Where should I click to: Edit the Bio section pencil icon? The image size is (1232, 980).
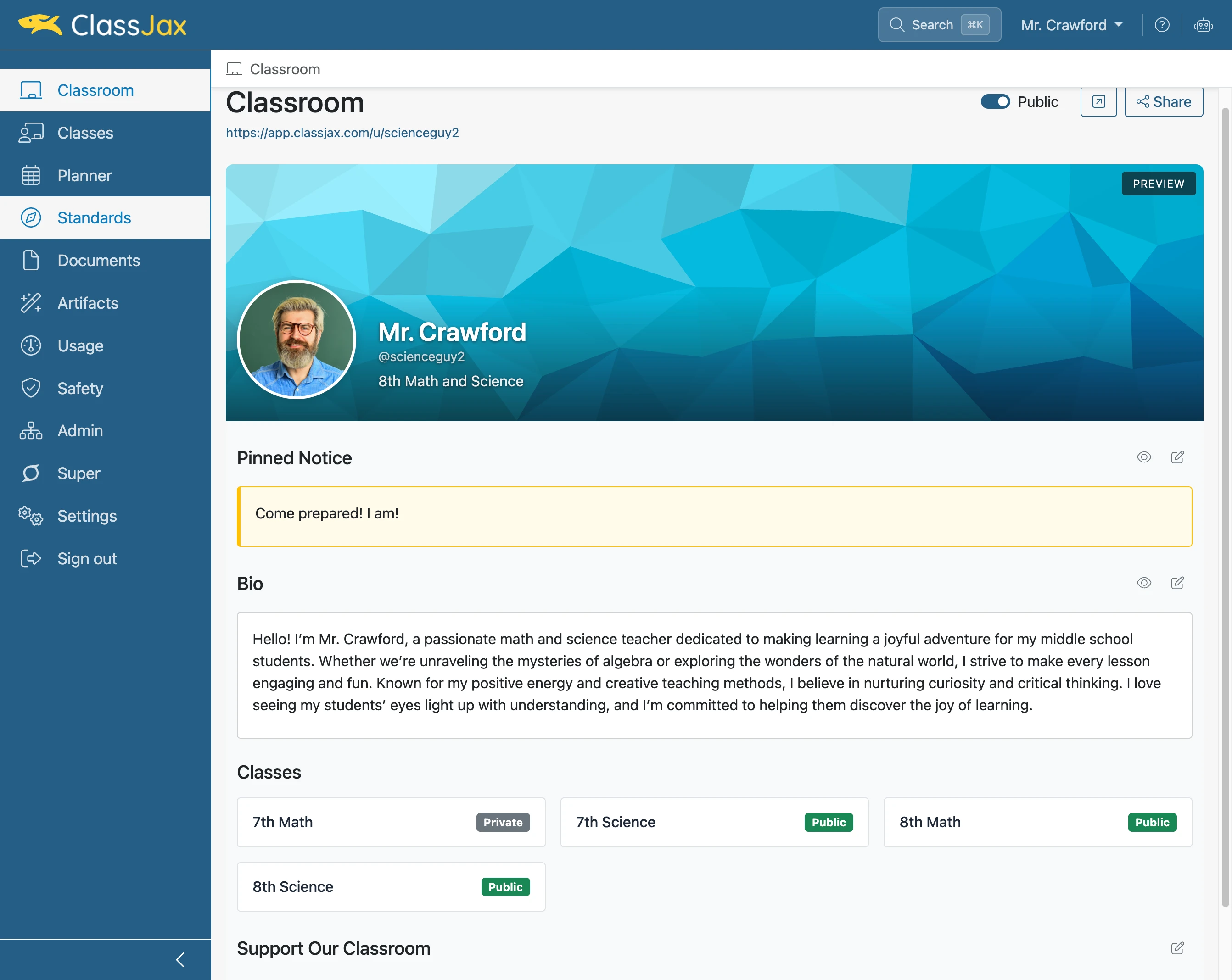1178,583
